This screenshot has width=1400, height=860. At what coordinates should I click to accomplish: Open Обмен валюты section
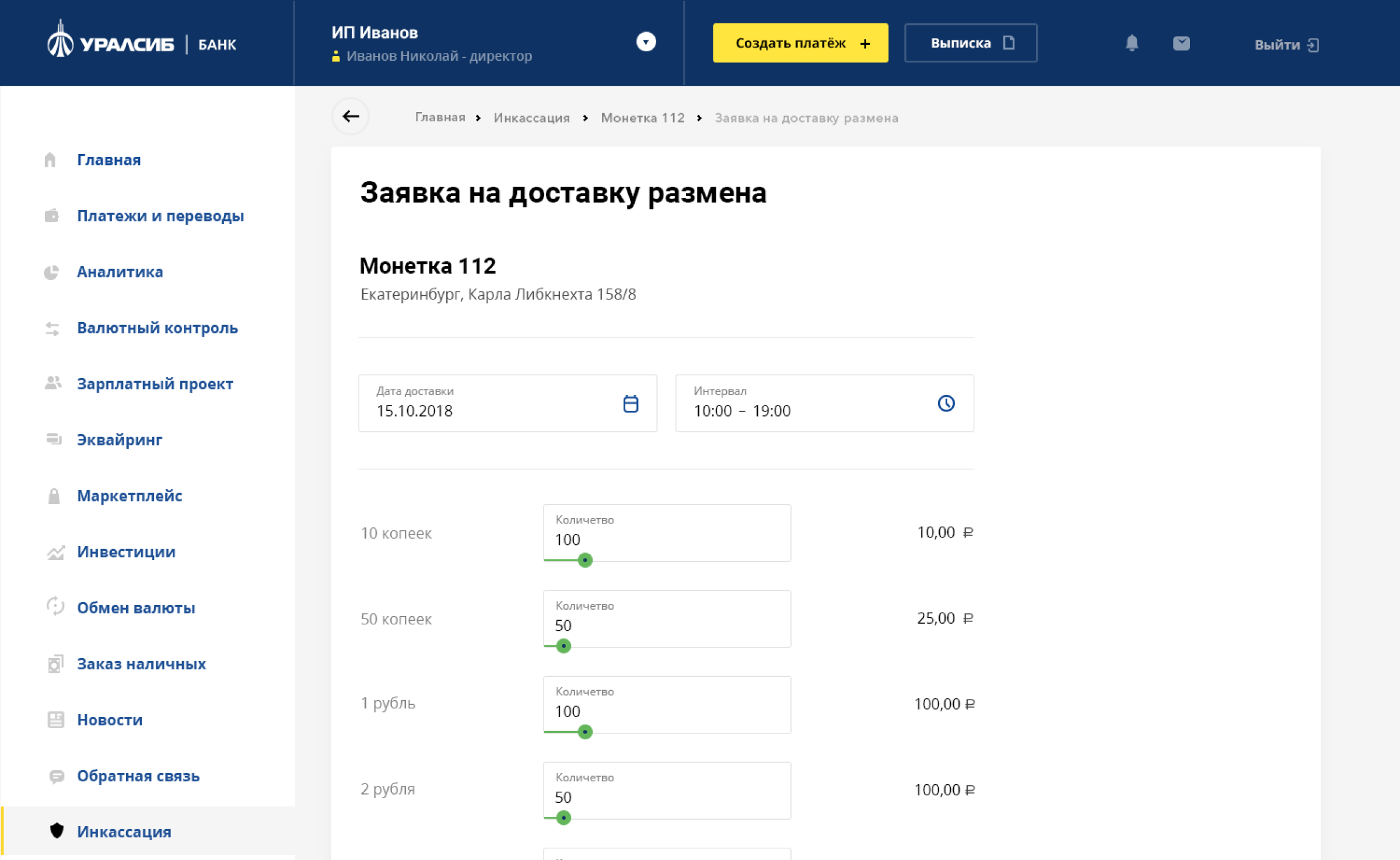click(136, 608)
